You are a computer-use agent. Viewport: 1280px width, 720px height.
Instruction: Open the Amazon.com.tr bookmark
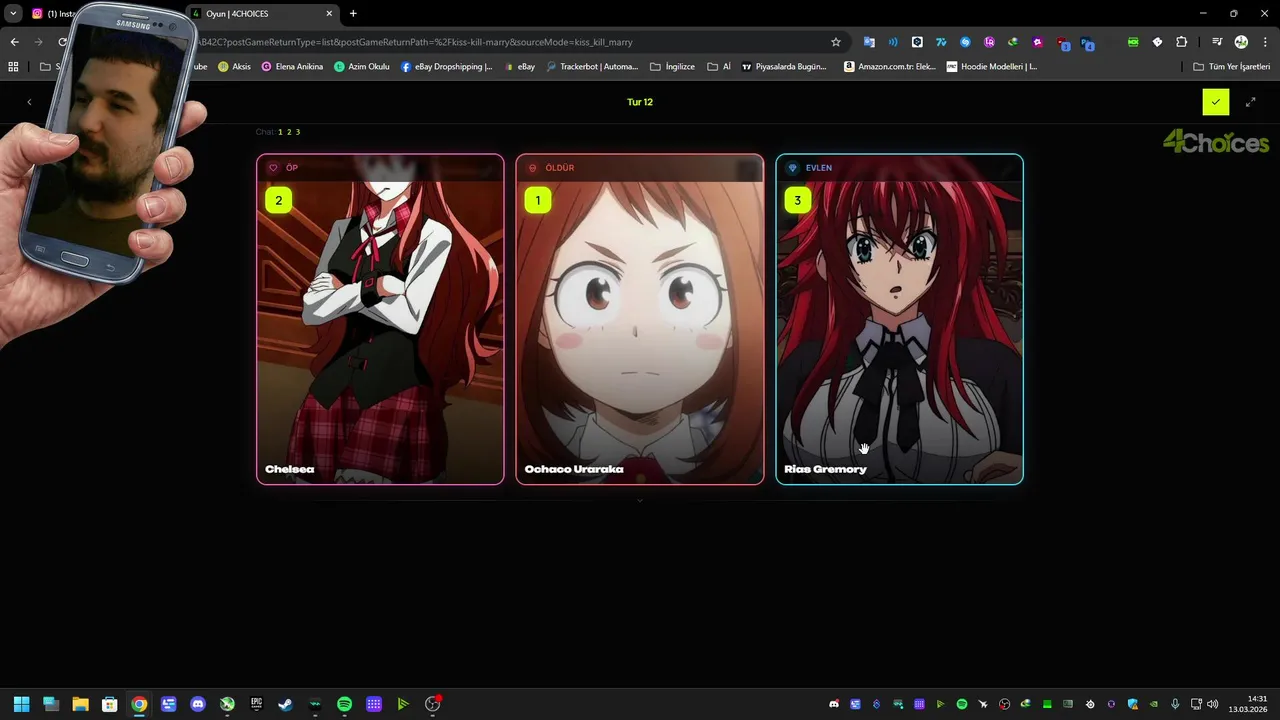(x=890, y=67)
